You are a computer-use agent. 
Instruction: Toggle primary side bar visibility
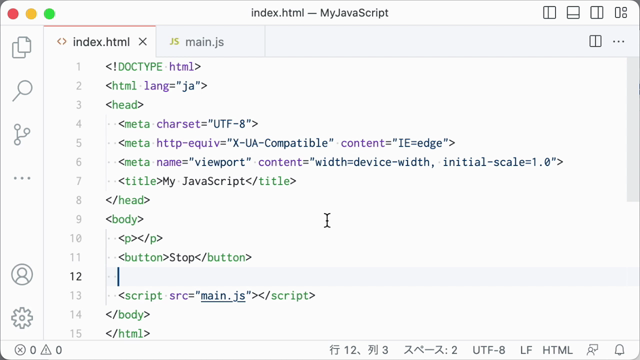[x=549, y=13]
